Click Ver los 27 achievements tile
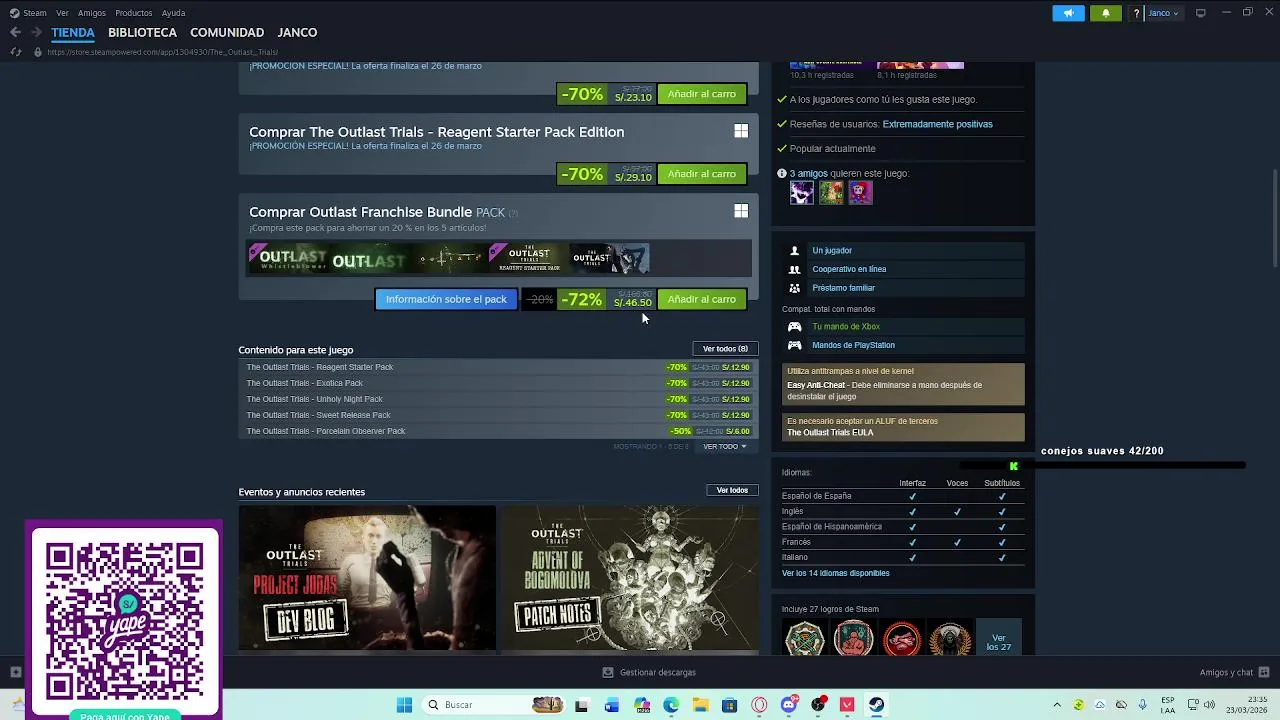 coord(999,638)
